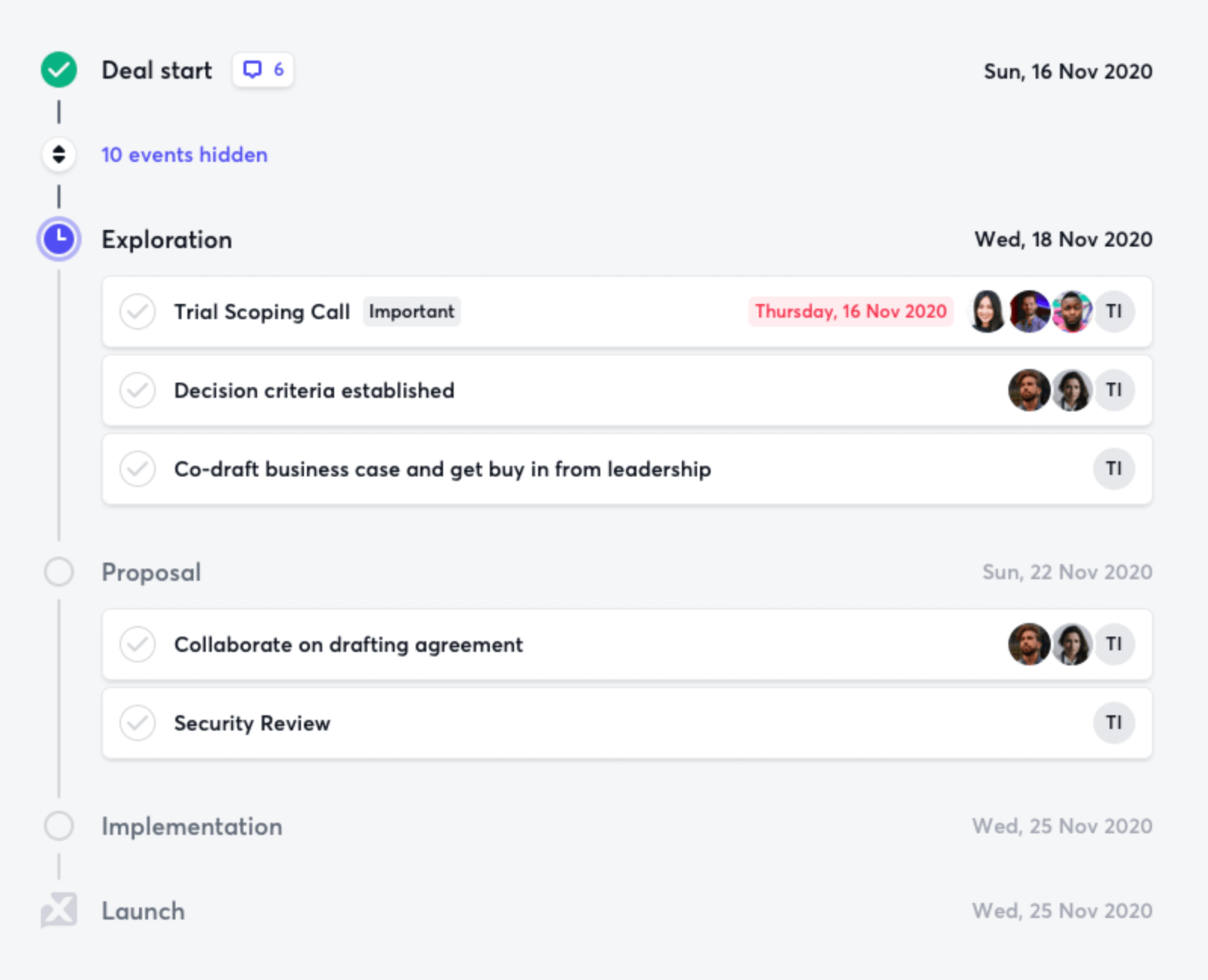Select the Proposal stage circle
This screenshot has height=980, width=1208.
[59, 572]
